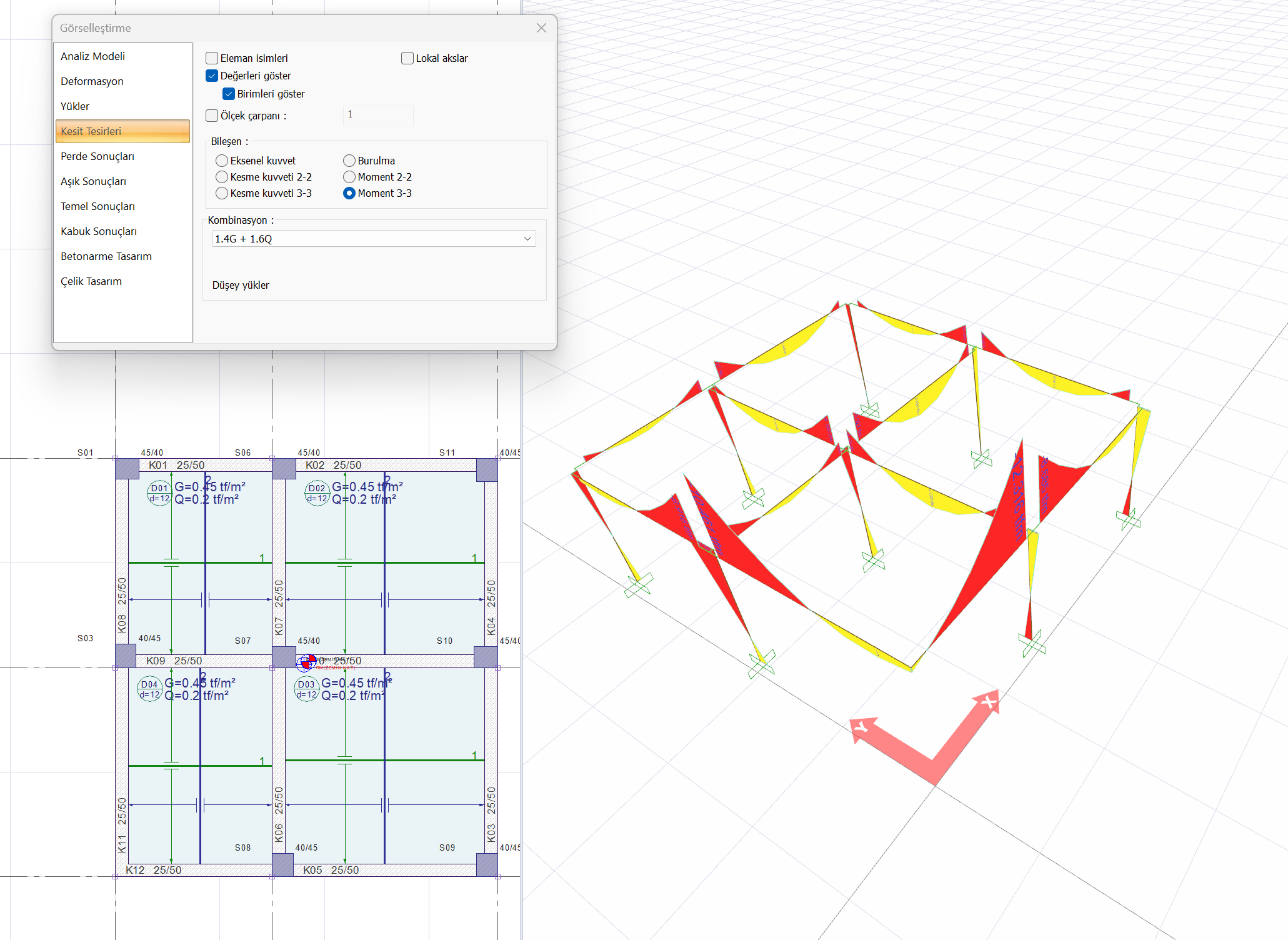The width and height of the screenshot is (1288, 940).
Task: Toggle the Lokal akslar checkbox
Action: tap(407, 58)
